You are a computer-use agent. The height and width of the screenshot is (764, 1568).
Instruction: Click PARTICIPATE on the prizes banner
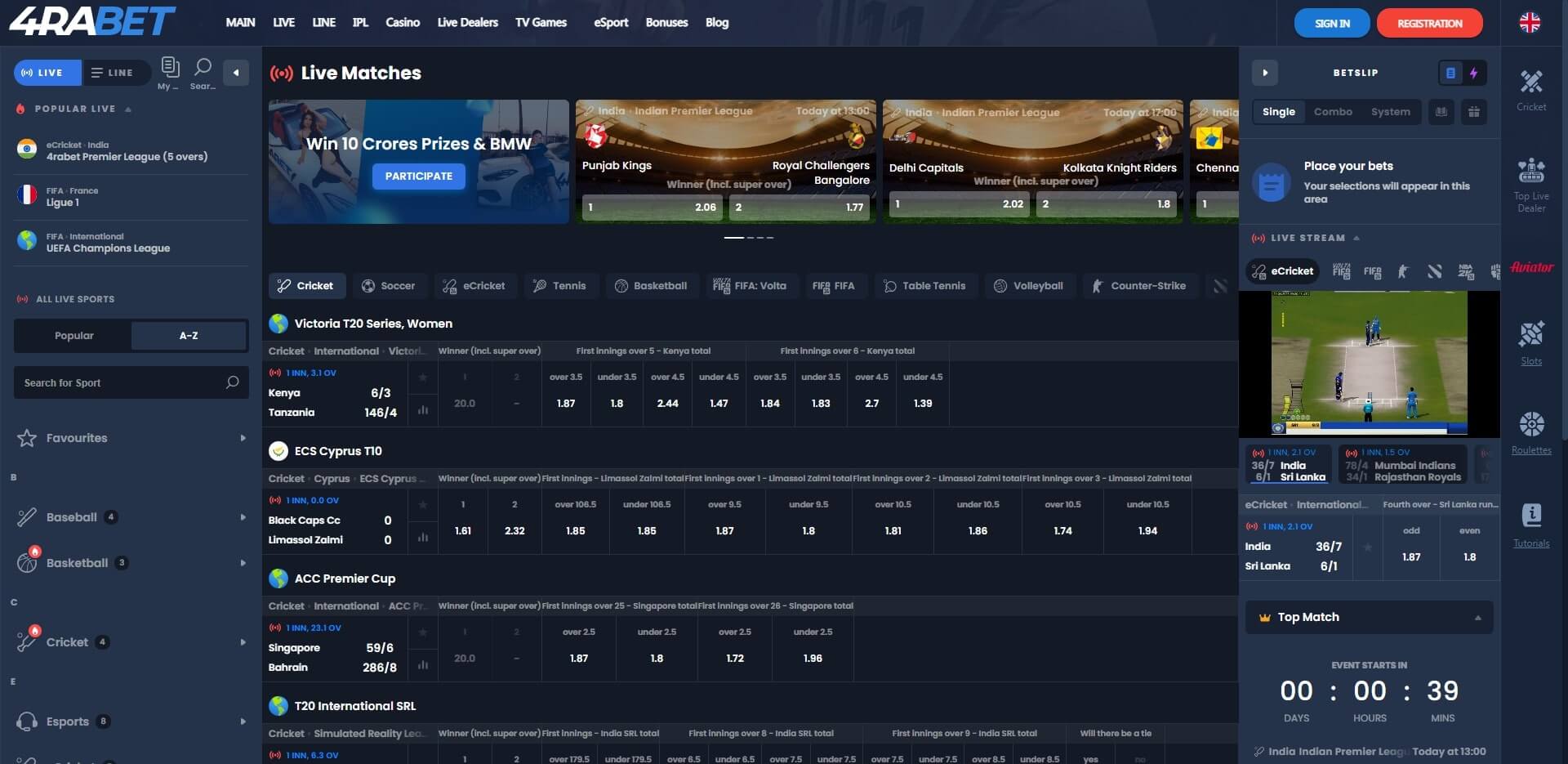[x=419, y=176]
